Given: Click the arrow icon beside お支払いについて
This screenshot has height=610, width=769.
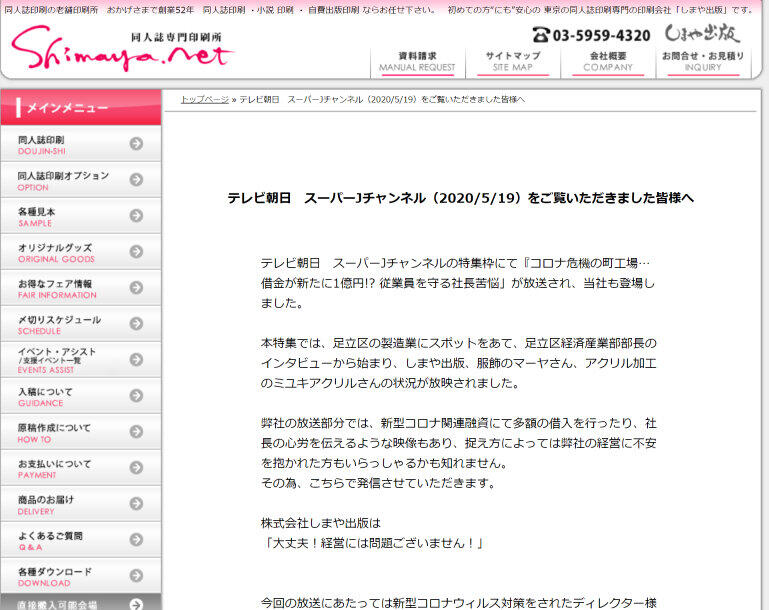Looking at the screenshot, I should point(136,468).
